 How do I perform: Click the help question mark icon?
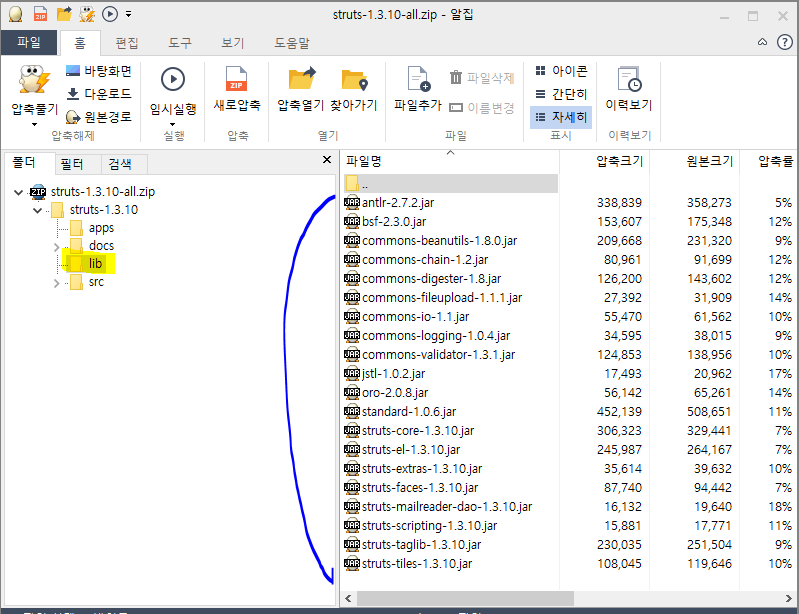(785, 42)
